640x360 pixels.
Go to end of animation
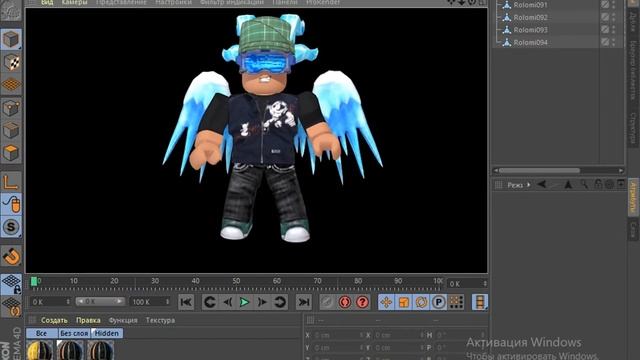[303, 302]
